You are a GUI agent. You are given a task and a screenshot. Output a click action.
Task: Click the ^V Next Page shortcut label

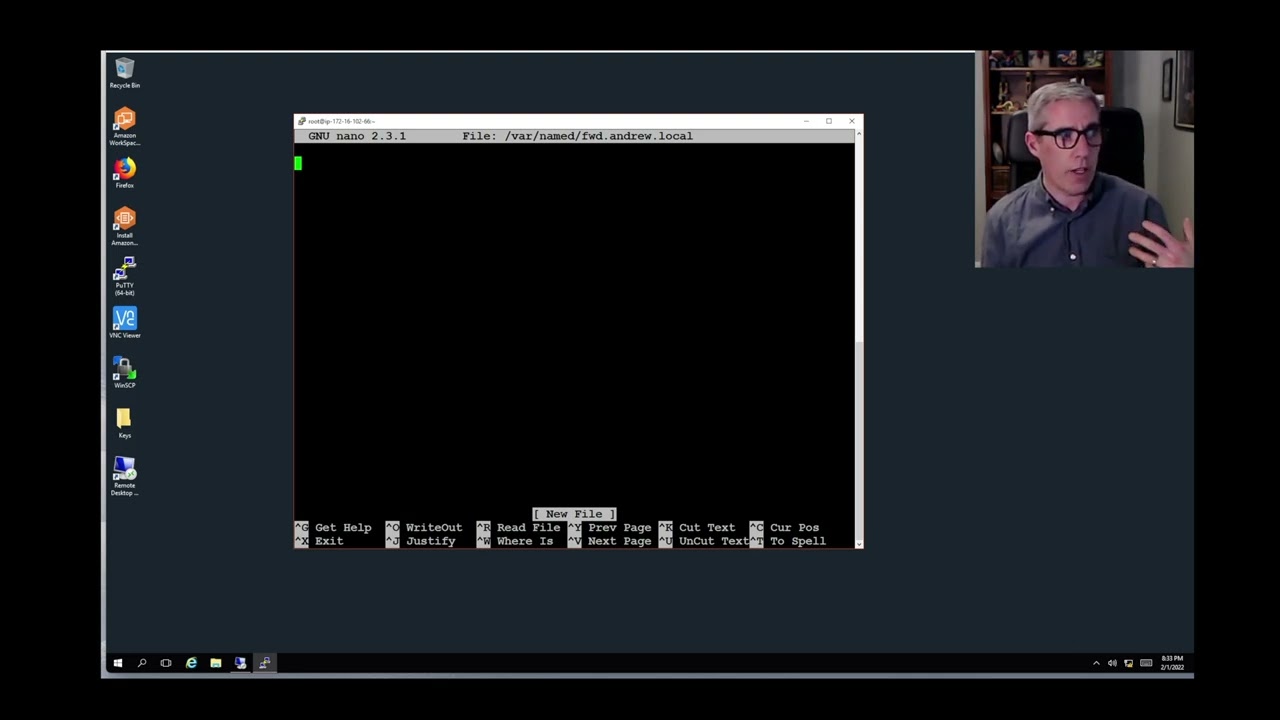(x=609, y=541)
